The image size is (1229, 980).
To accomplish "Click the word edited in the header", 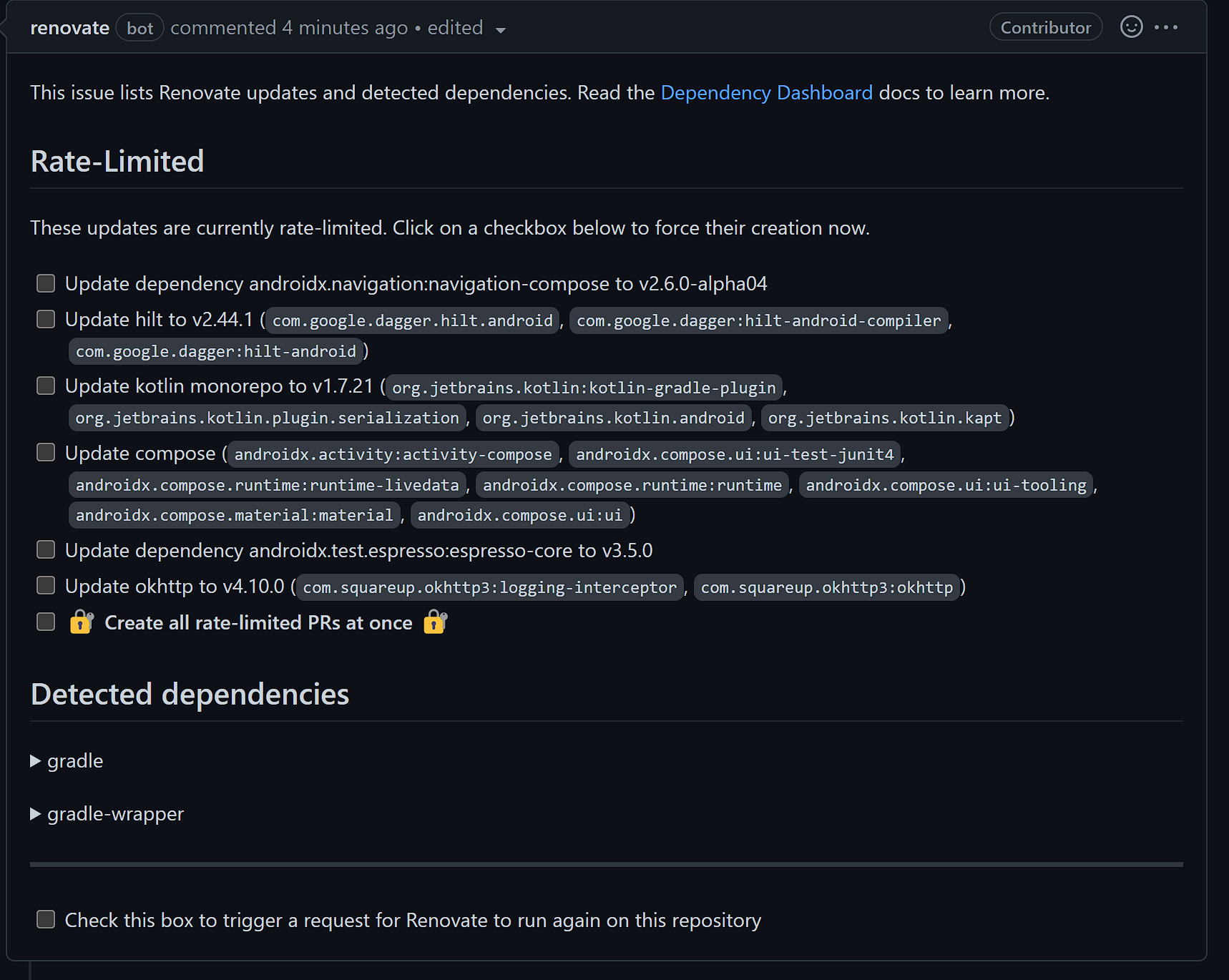I will tap(455, 28).
